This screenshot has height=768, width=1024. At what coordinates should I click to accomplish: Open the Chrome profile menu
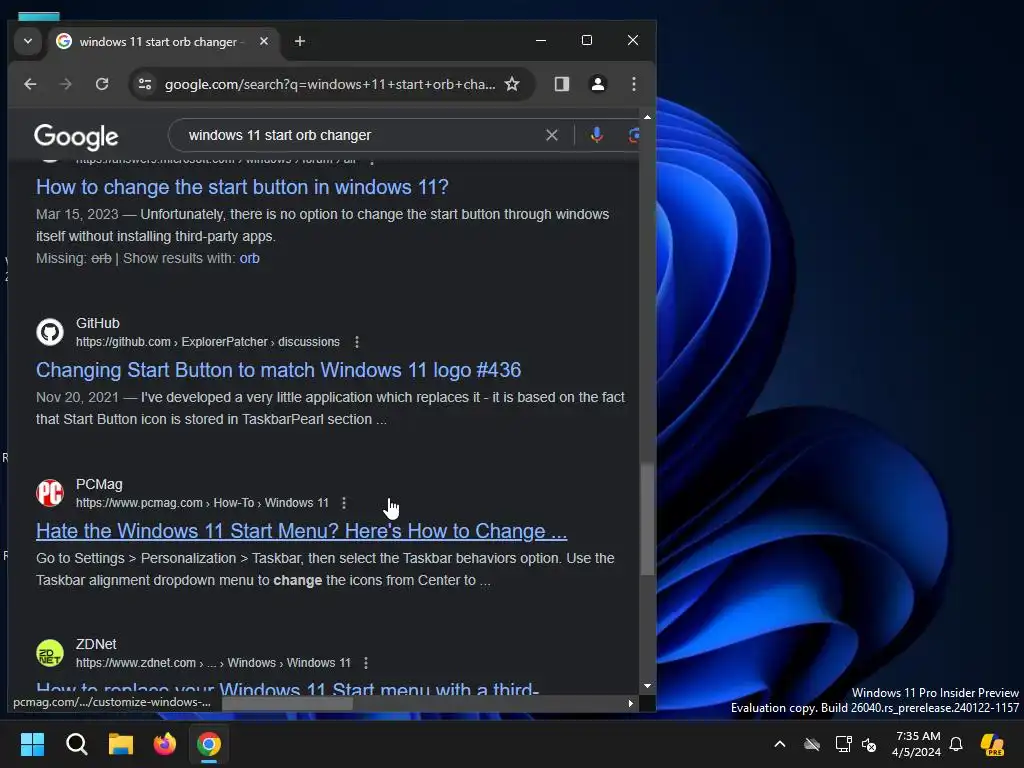598,84
